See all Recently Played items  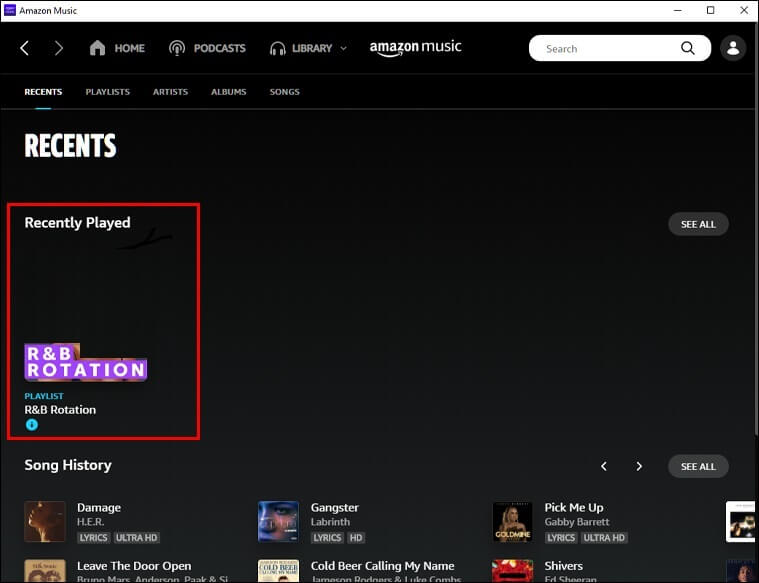698,224
